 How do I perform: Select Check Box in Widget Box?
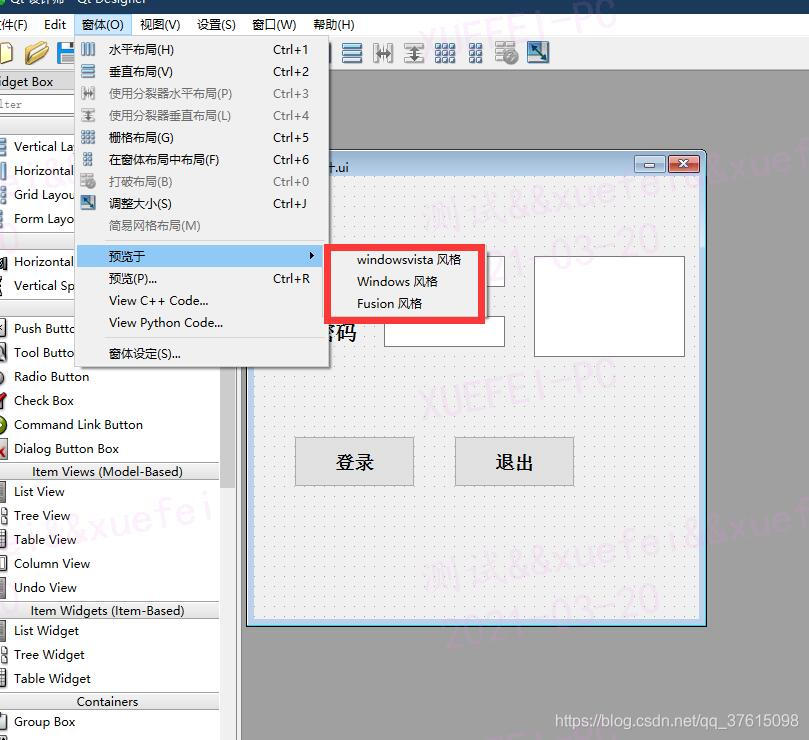coord(44,401)
